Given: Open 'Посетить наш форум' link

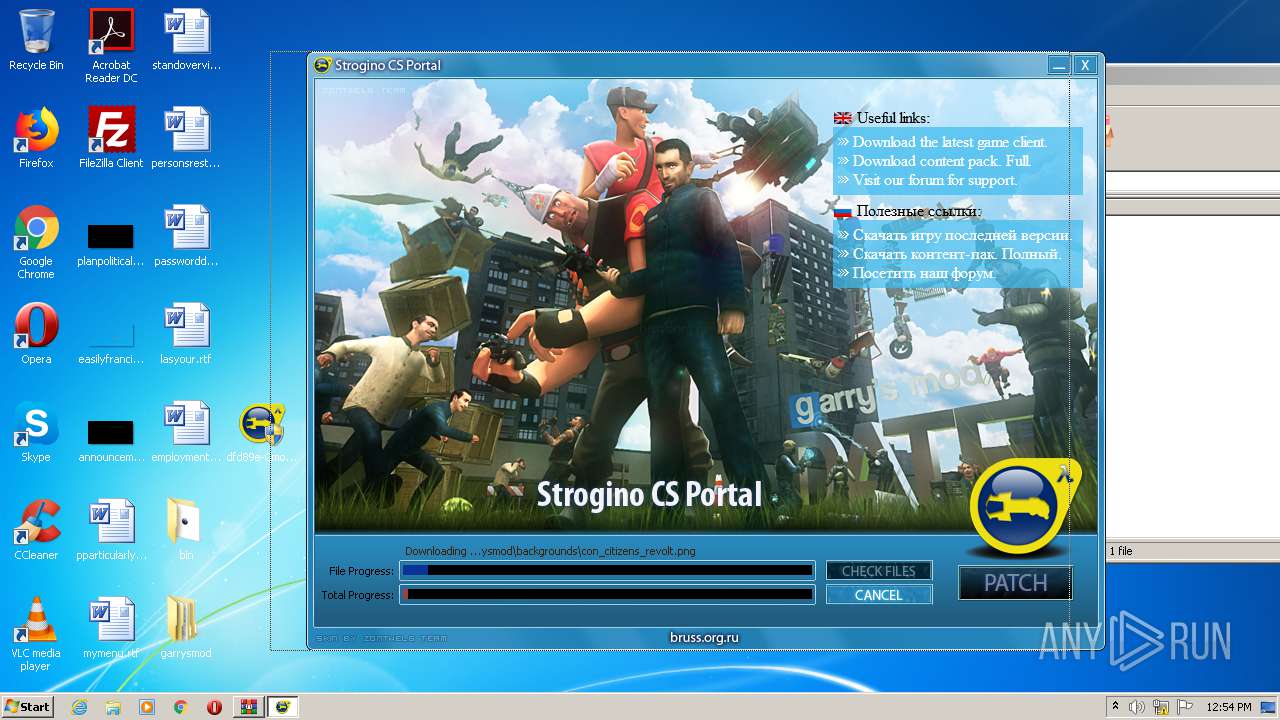Looking at the screenshot, I should click(x=924, y=273).
